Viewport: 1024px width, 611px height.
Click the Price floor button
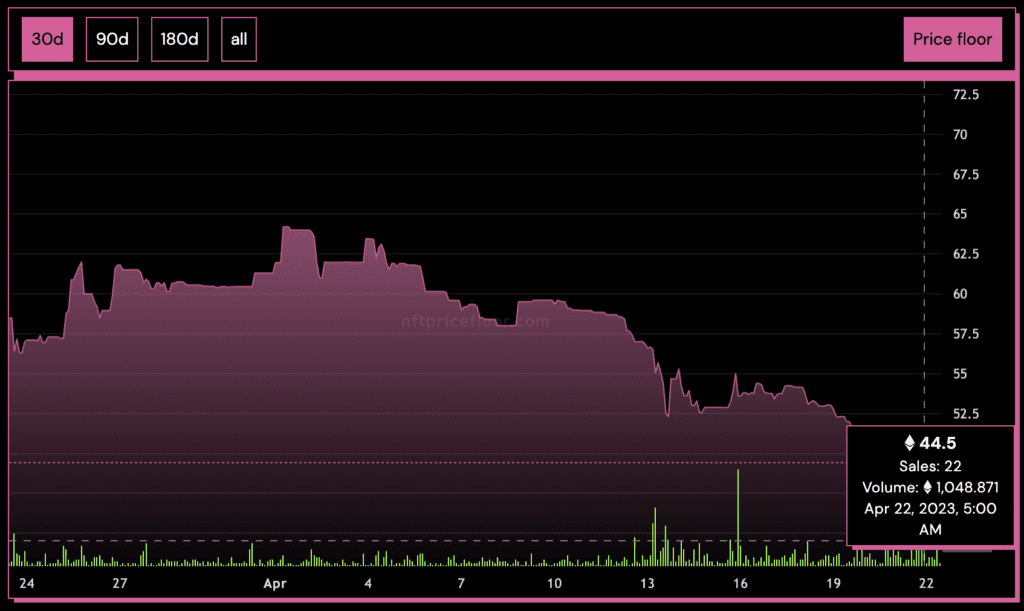(952, 39)
